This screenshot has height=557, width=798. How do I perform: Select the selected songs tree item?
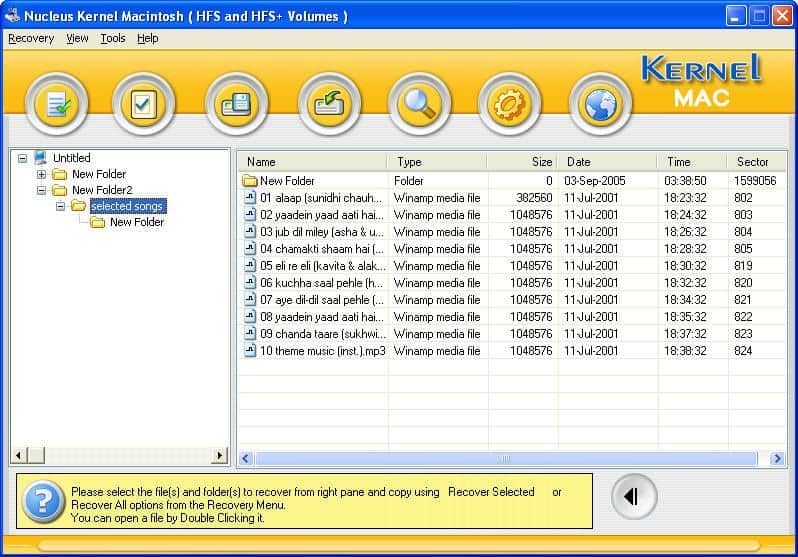127,206
